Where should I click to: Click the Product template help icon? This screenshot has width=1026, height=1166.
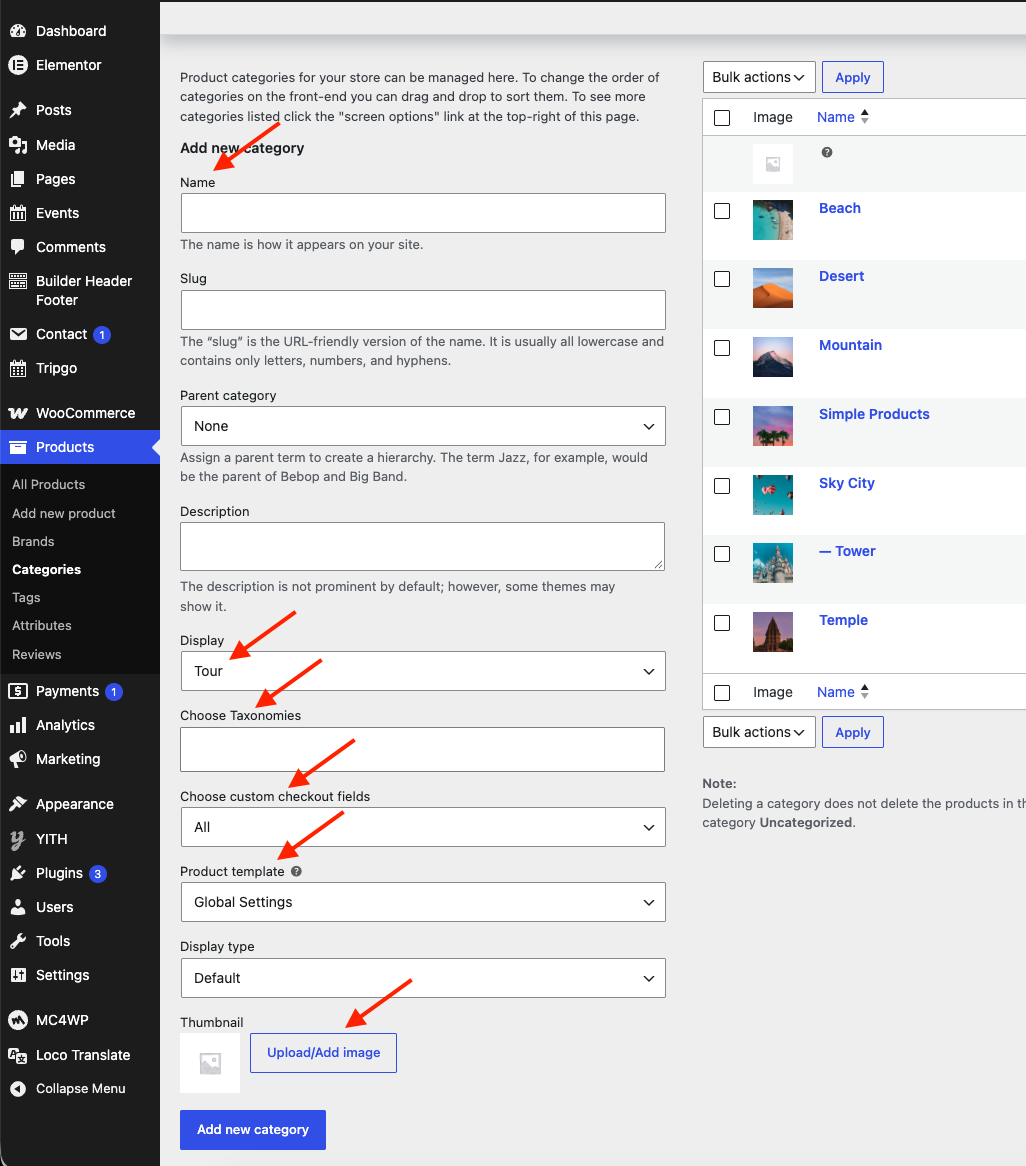point(296,872)
